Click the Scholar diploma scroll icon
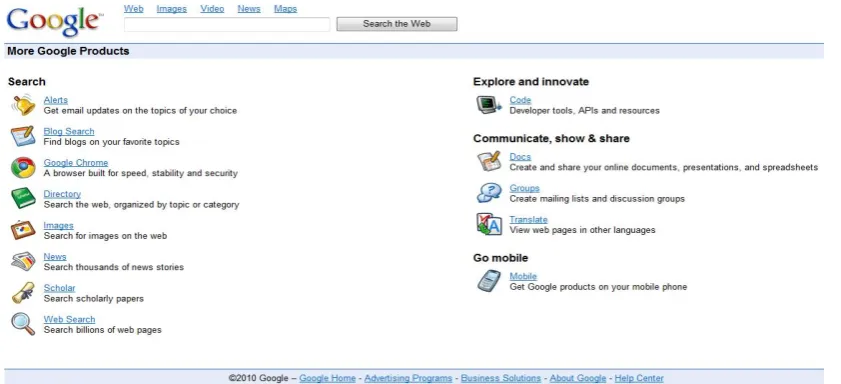 (x=23, y=293)
